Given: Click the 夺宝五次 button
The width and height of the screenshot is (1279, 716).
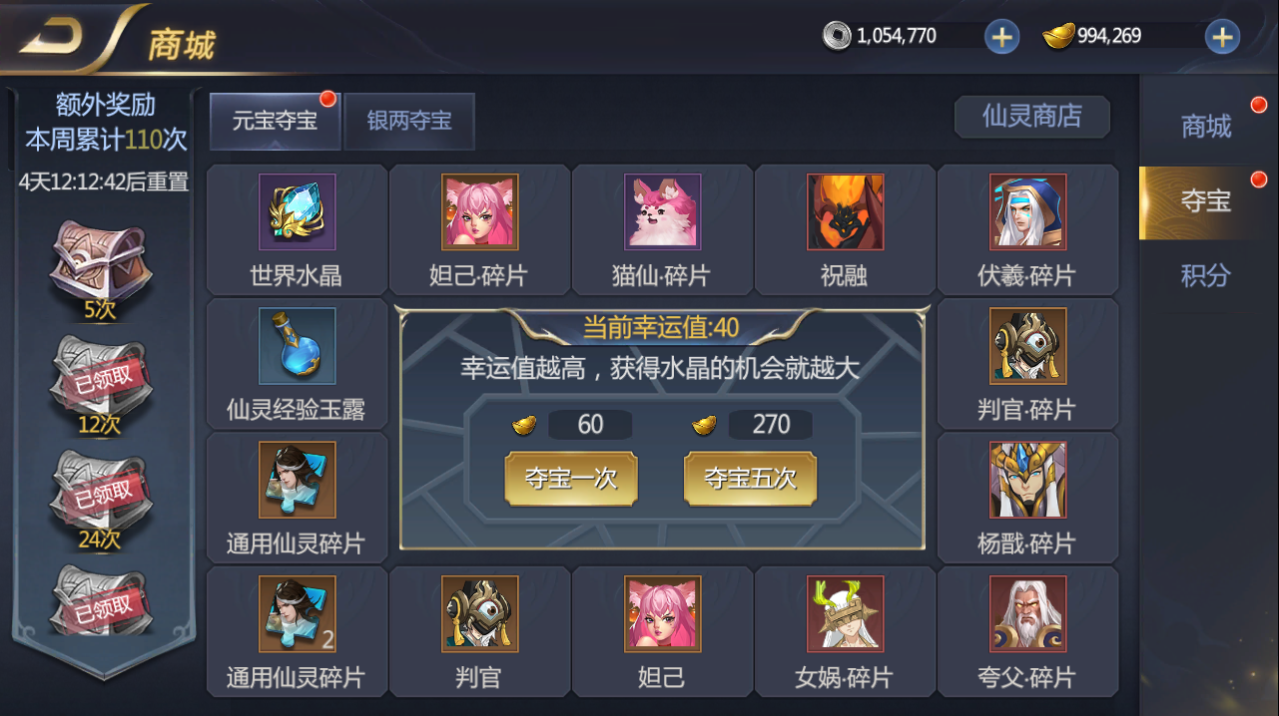Looking at the screenshot, I should (x=750, y=478).
